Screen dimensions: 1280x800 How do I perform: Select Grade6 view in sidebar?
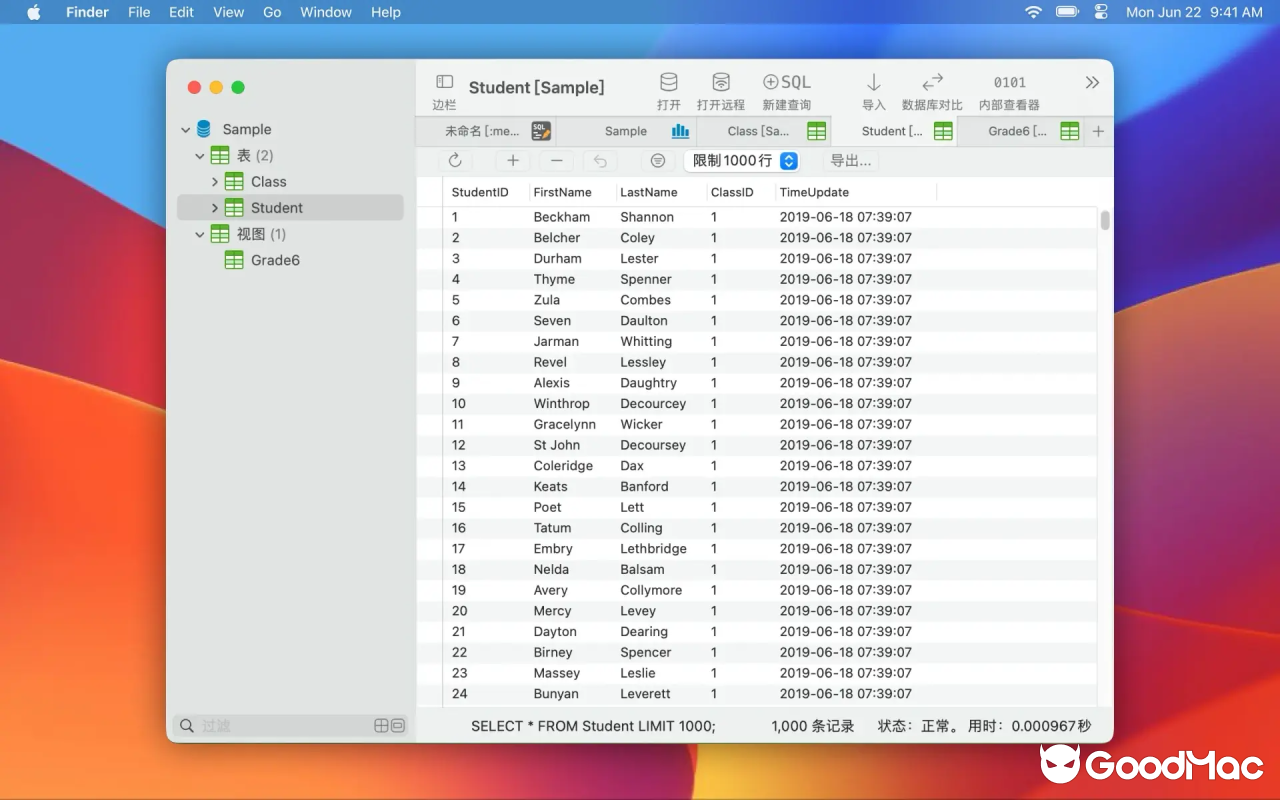coord(275,260)
